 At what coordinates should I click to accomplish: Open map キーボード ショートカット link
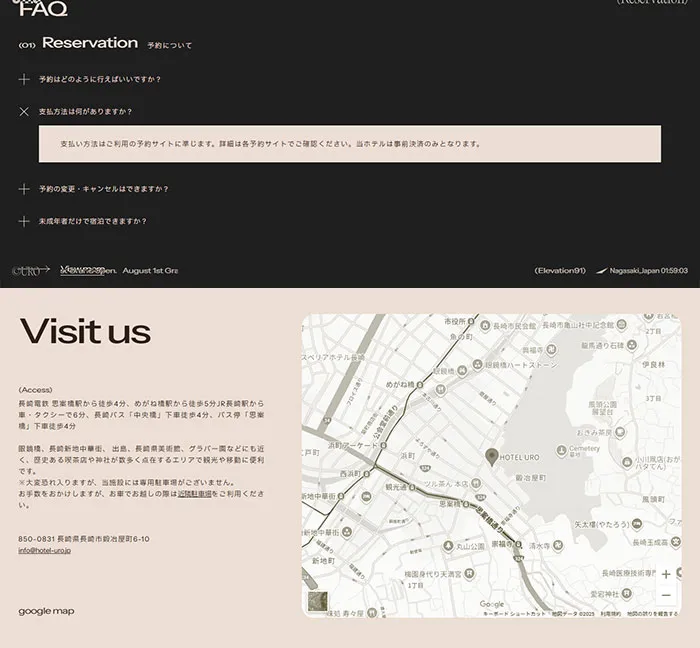pos(514,614)
